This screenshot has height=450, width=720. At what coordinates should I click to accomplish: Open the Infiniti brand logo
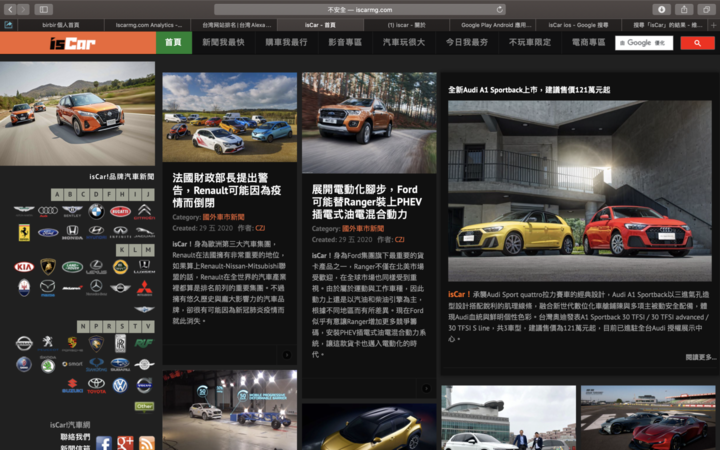coord(120,232)
